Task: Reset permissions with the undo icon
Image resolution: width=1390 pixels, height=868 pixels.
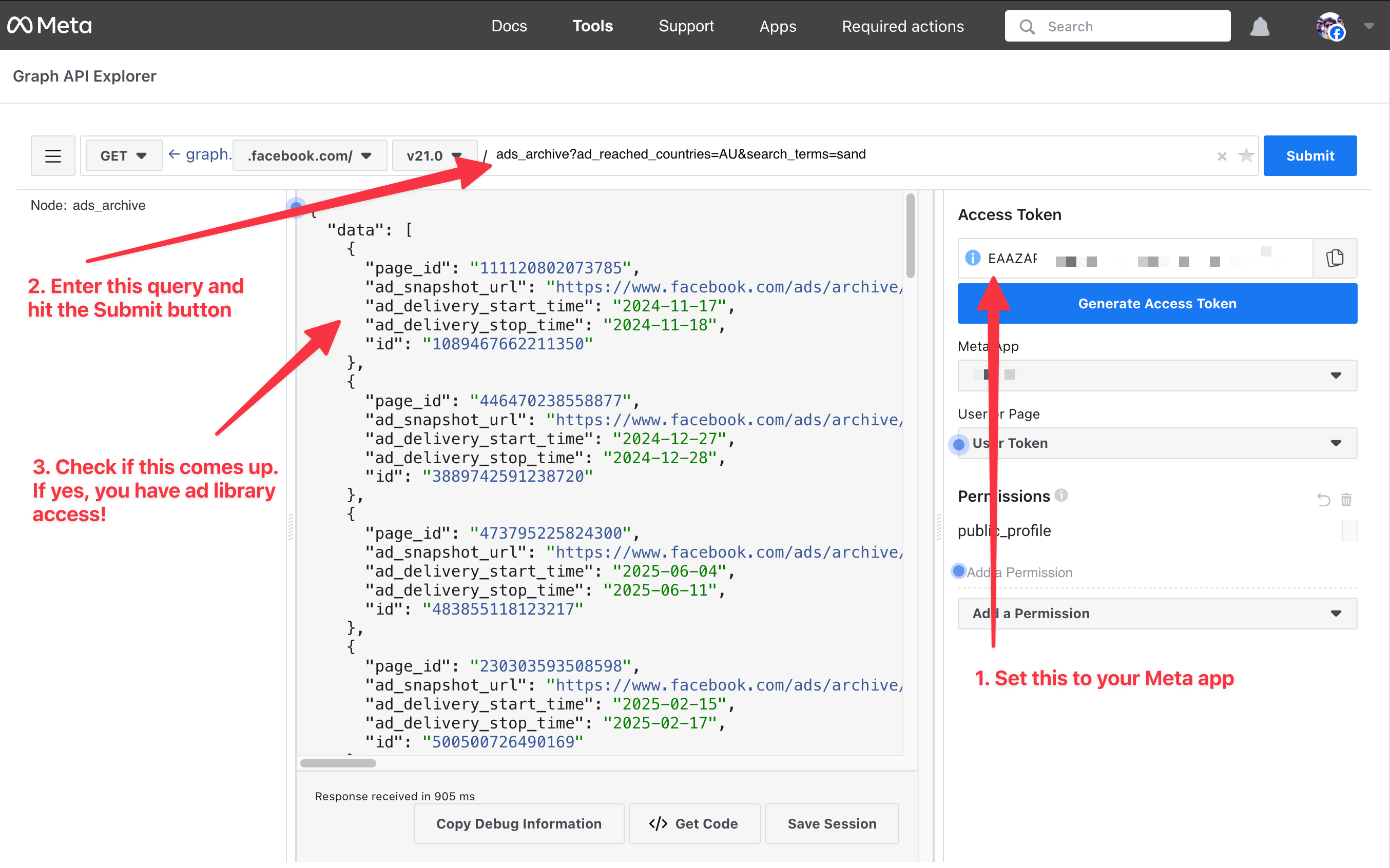Action: point(1324,500)
